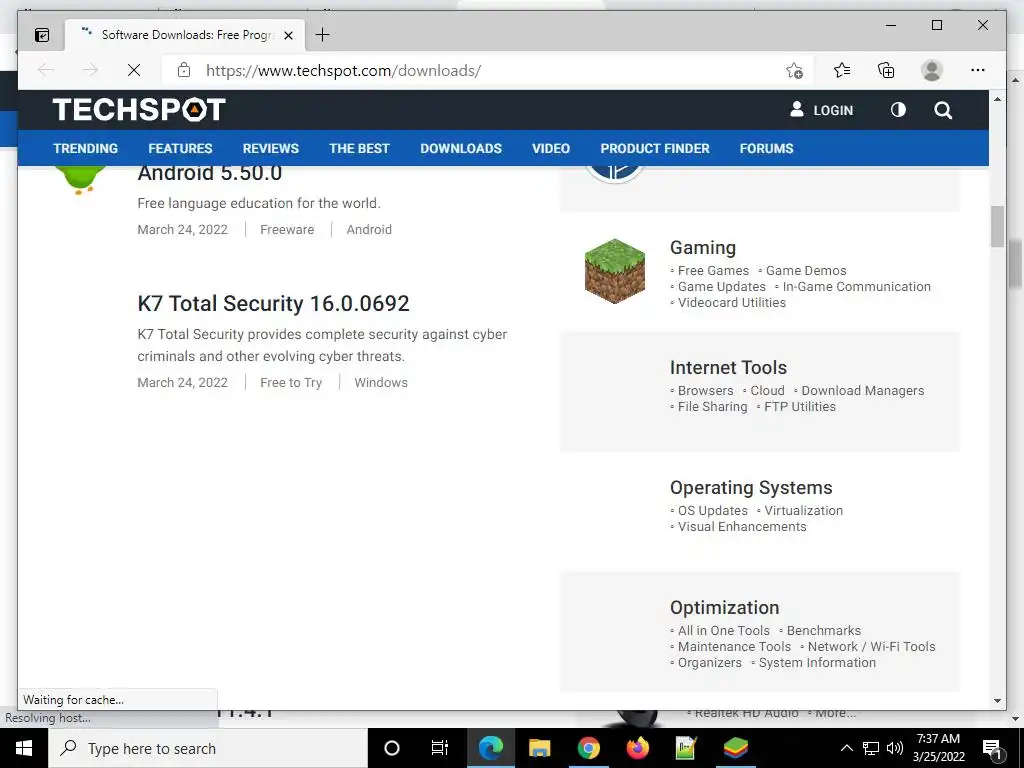Click the page vertical scrollbar thumb
The image size is (1024, 768).
click(997, 226)
